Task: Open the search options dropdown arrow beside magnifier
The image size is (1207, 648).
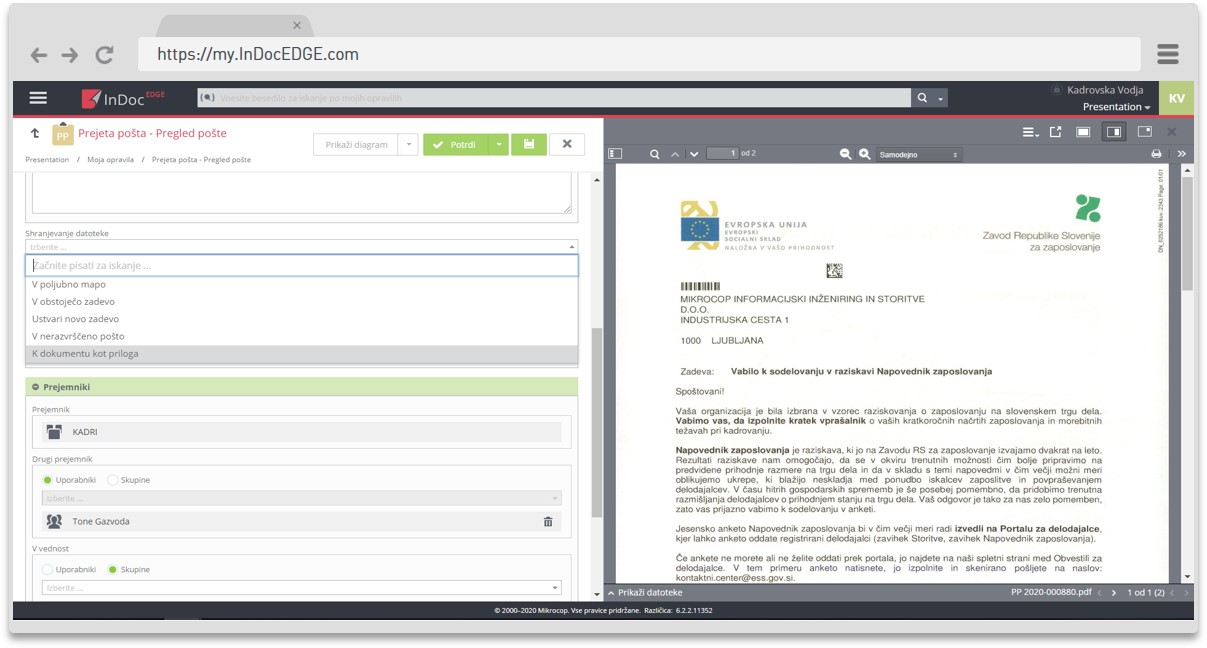Action: coord(940,98)
